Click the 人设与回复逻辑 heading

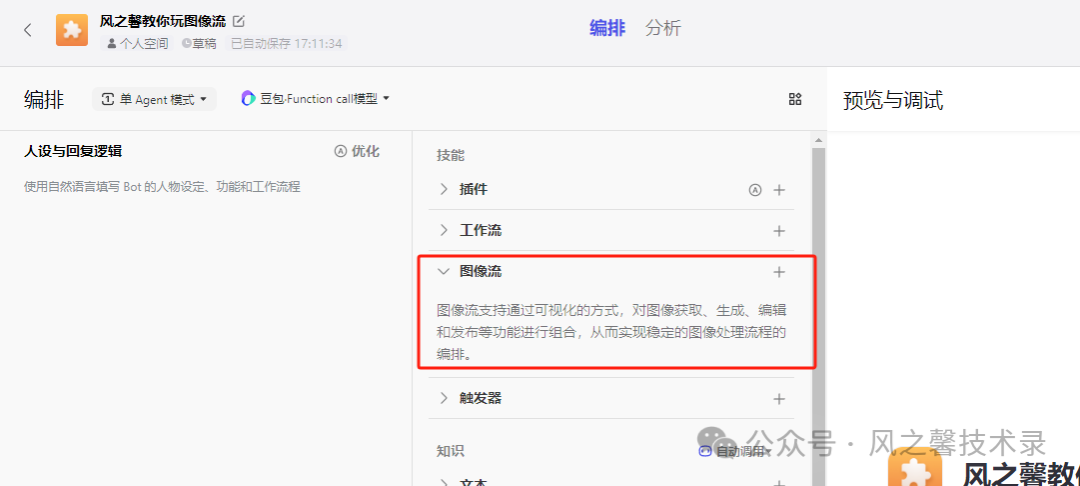73,151
